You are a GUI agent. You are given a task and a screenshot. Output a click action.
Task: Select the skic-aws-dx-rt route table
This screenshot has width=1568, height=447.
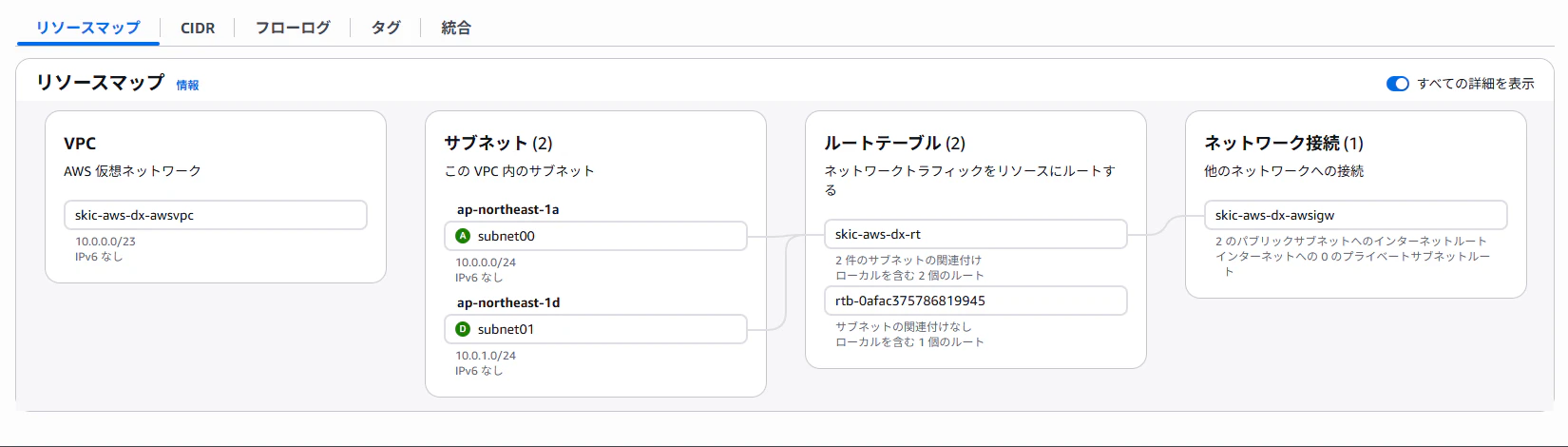976,234
